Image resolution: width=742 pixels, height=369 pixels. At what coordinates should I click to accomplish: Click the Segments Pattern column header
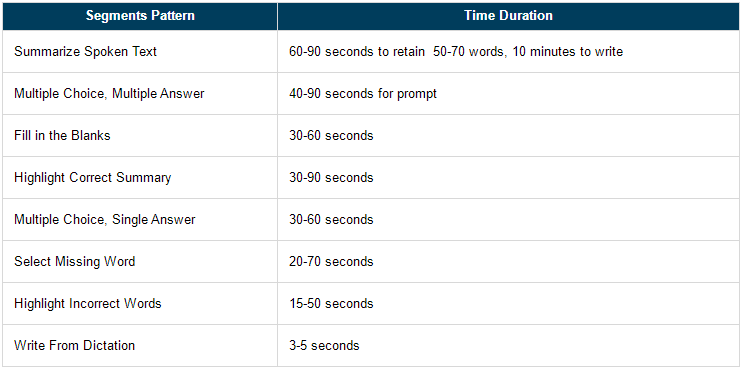point(140,16)
